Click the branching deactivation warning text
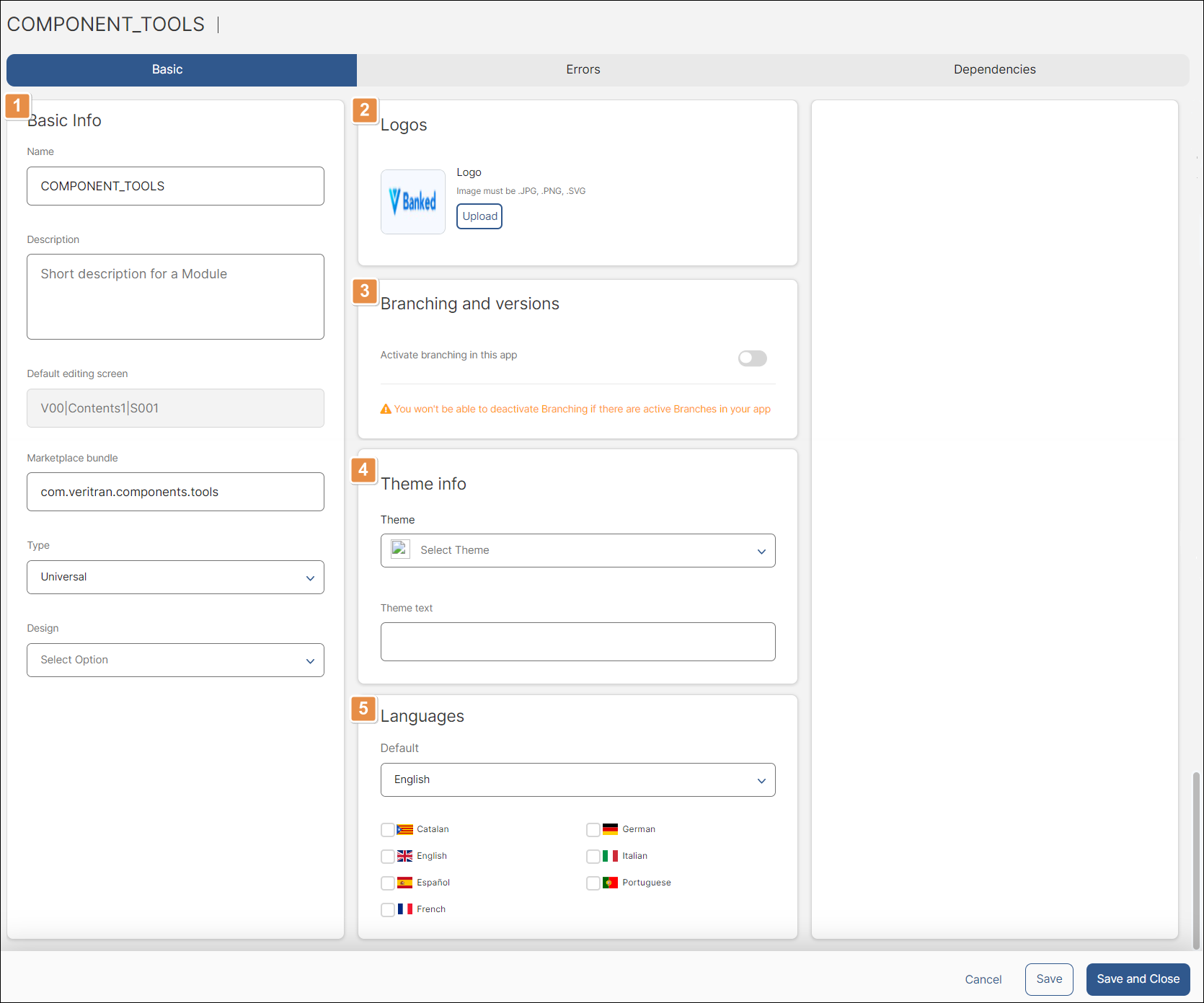This screenshot has height=1003, width=1204. click(x=582, y=410)
